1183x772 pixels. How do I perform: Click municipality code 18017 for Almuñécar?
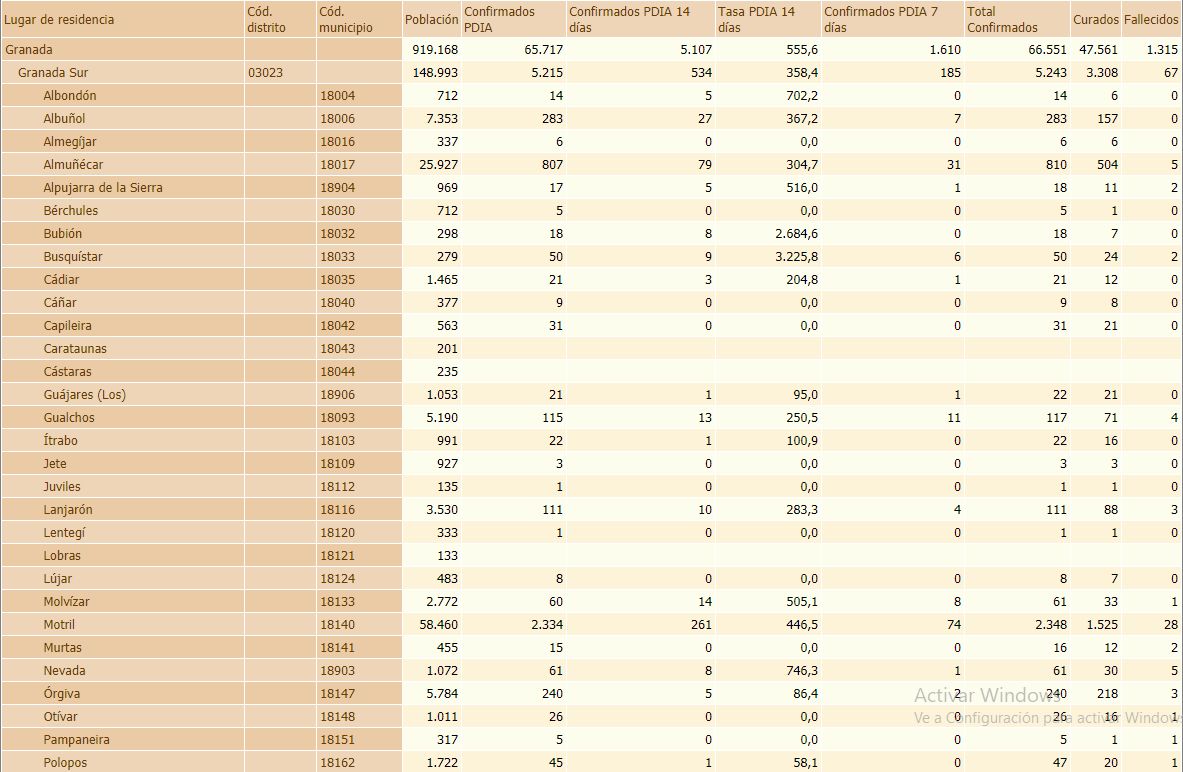[x=337, y=165]
